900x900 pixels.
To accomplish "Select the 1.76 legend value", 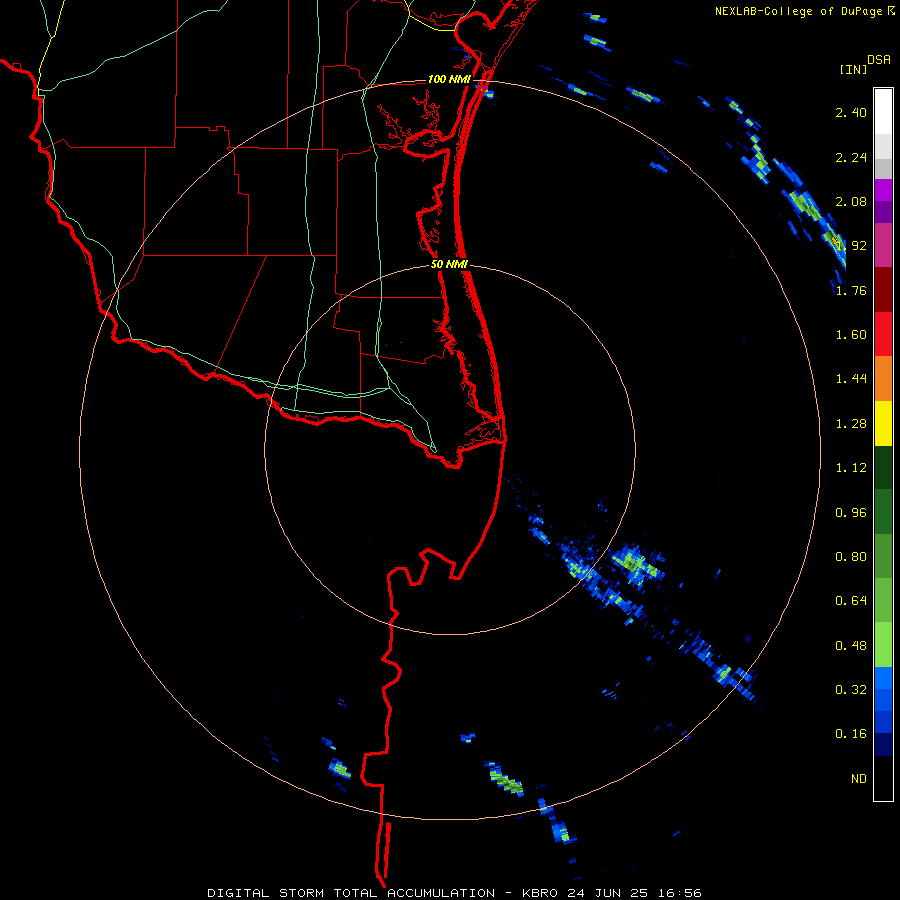I will pyautogui.click(x=851, y=290).
